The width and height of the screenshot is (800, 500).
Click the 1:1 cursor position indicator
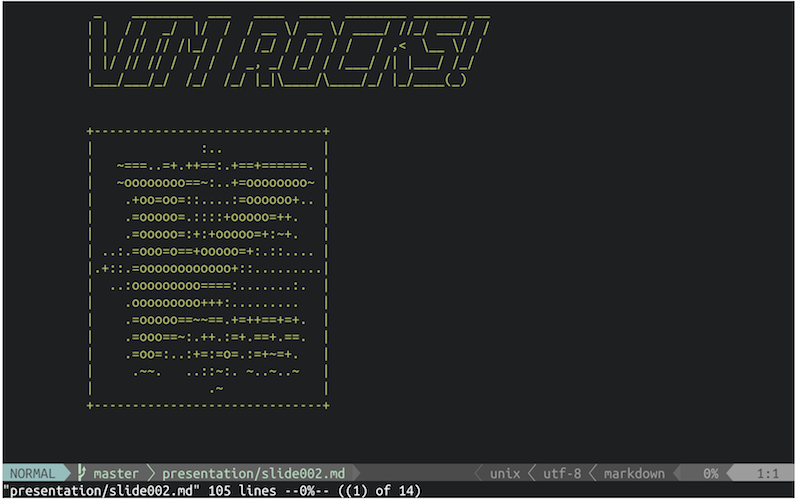point(767,473)
